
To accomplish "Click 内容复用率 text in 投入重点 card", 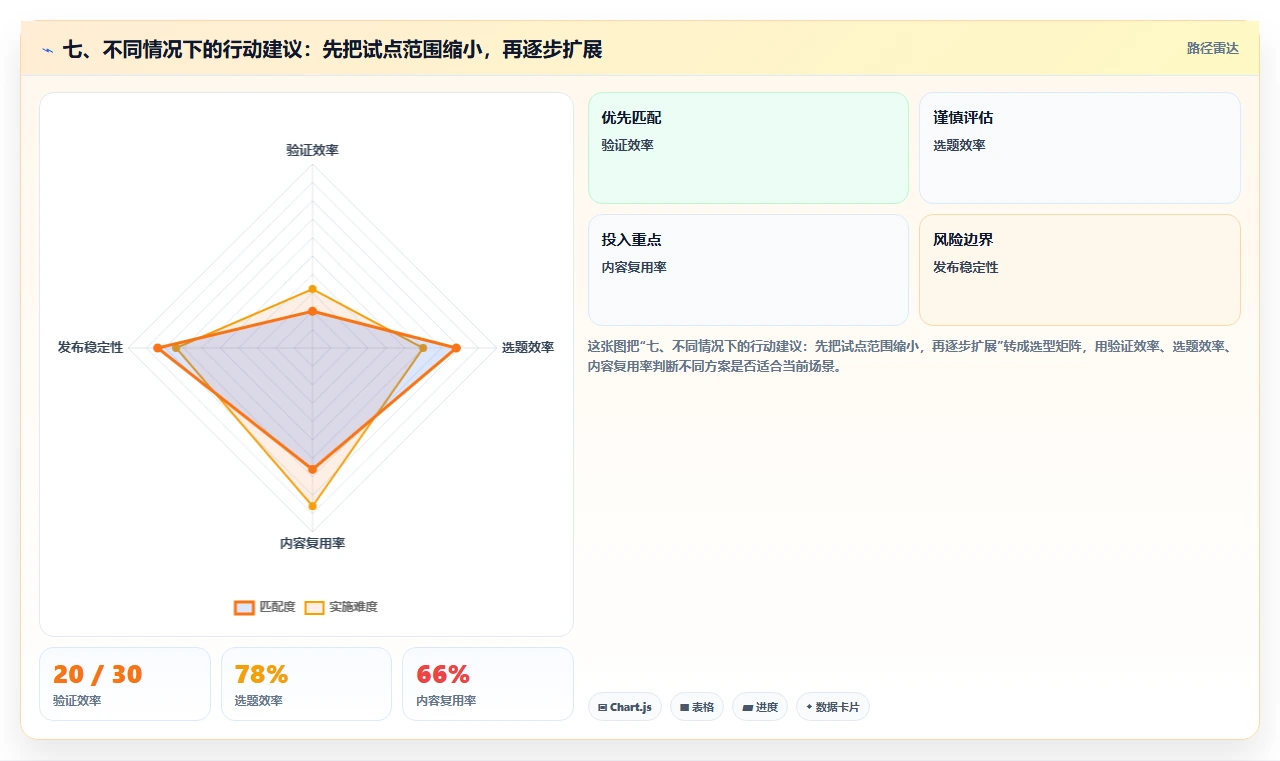I will 634,267.
